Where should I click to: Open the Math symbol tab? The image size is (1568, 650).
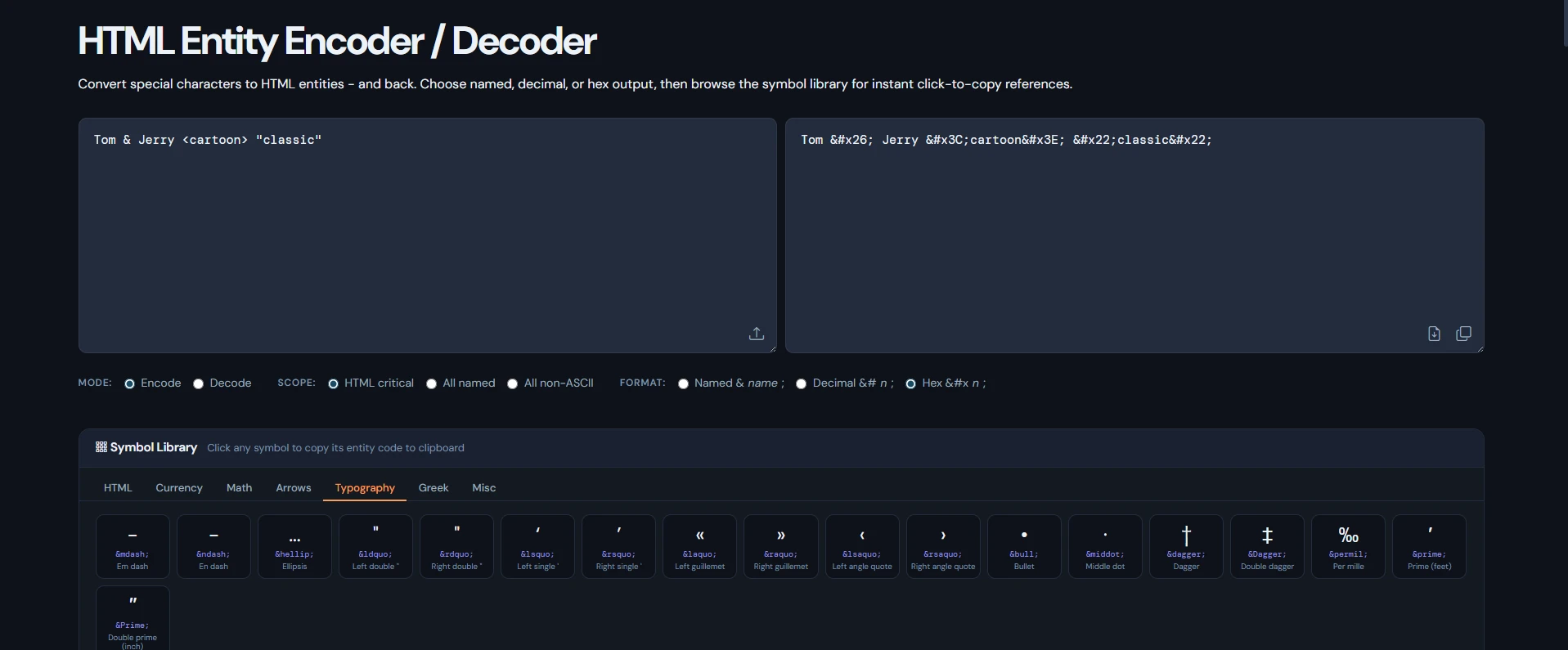click(239, 488)
